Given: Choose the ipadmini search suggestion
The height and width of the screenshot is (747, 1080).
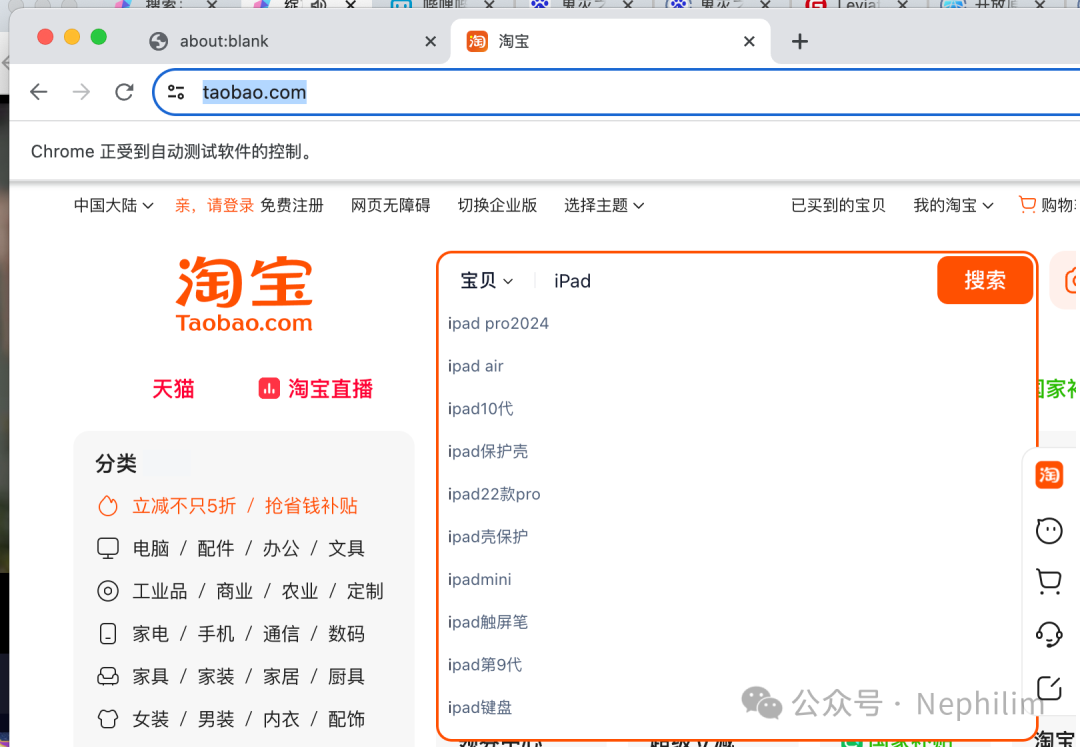Looking at the screenshot, I should (479, 580).
